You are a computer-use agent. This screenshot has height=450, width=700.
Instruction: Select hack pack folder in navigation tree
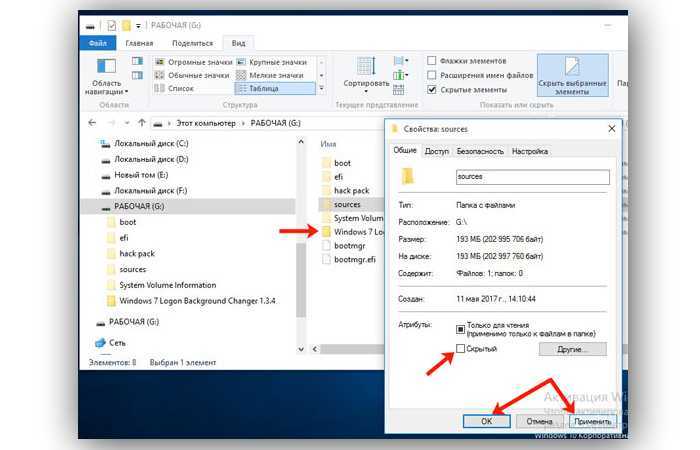coord(137,254)
